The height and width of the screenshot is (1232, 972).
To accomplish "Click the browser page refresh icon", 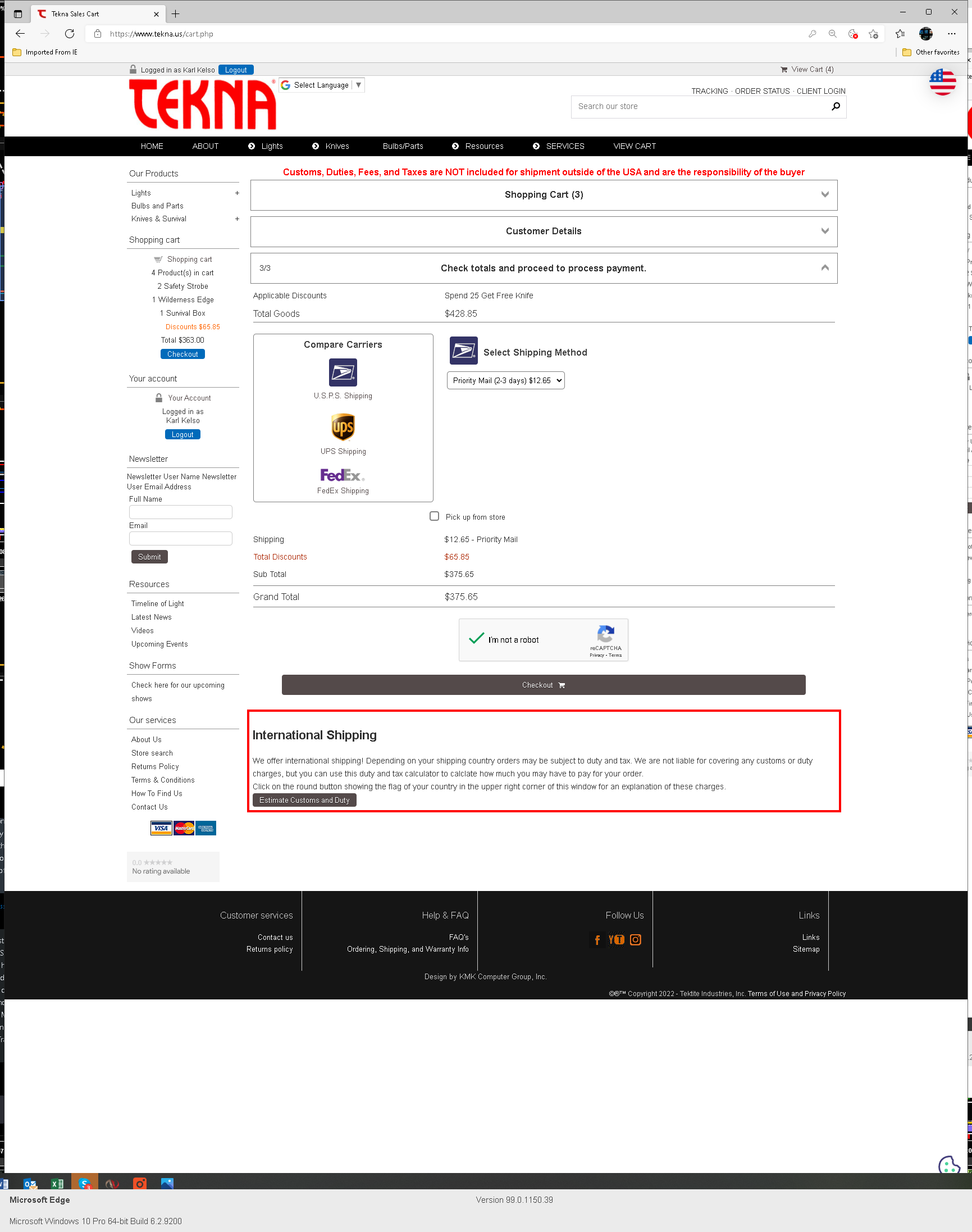I will point(70,34).
